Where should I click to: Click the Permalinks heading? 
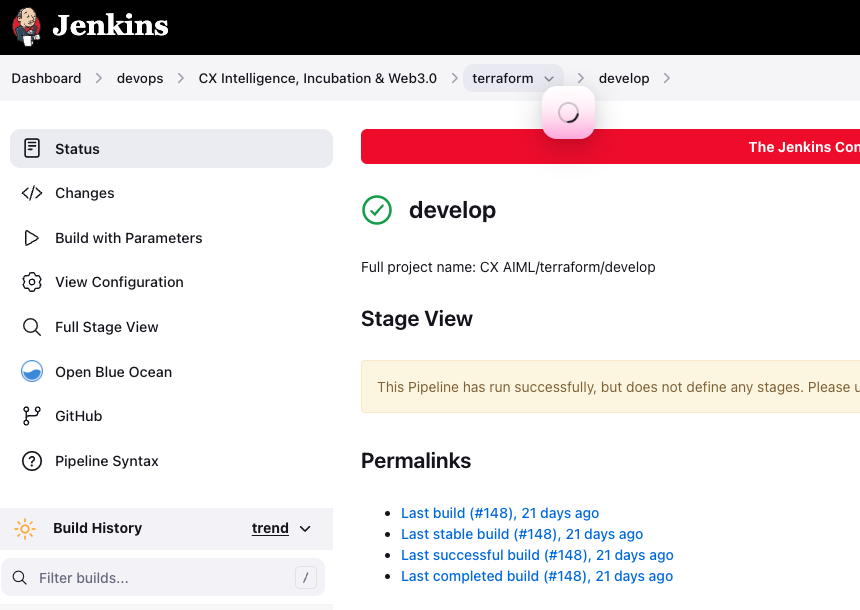416,461
